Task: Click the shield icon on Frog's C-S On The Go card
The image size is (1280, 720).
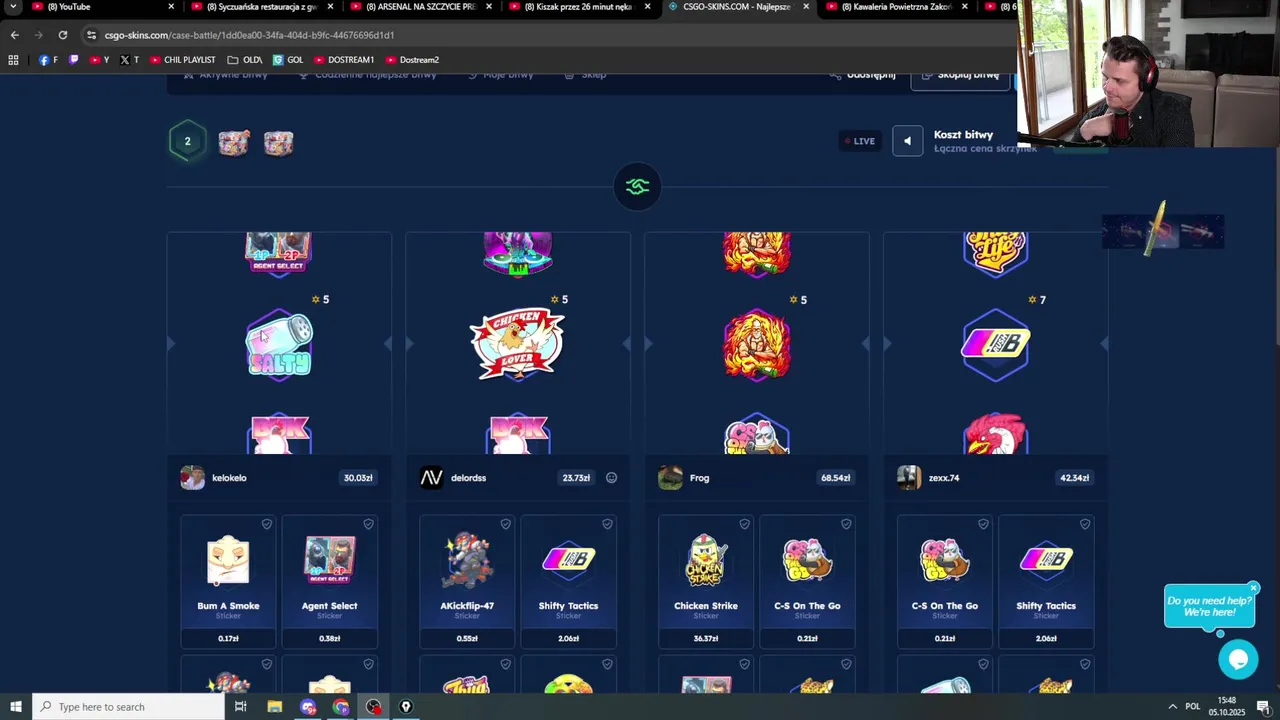Action: click(x=846, y=524)
